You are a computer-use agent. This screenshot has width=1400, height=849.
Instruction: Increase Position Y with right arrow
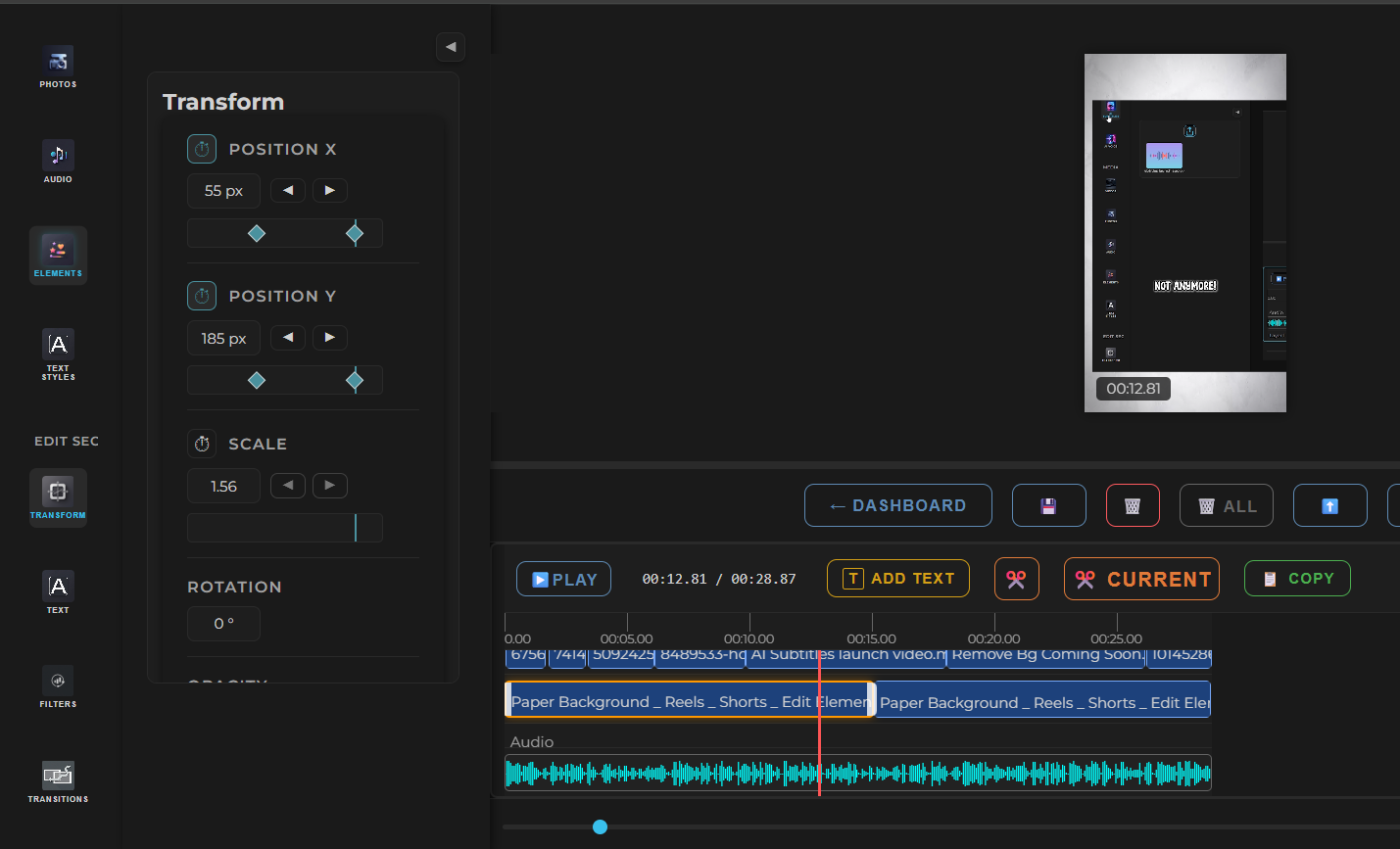330,337
